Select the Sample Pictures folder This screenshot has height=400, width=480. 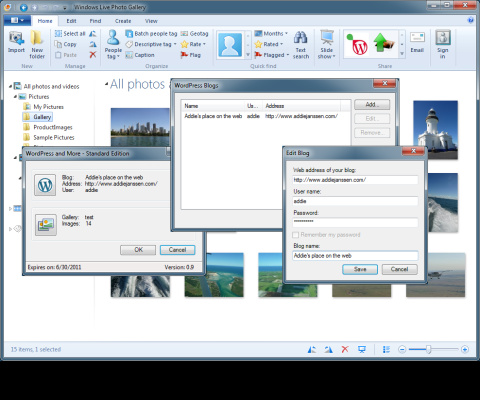(x=54, y=138)
